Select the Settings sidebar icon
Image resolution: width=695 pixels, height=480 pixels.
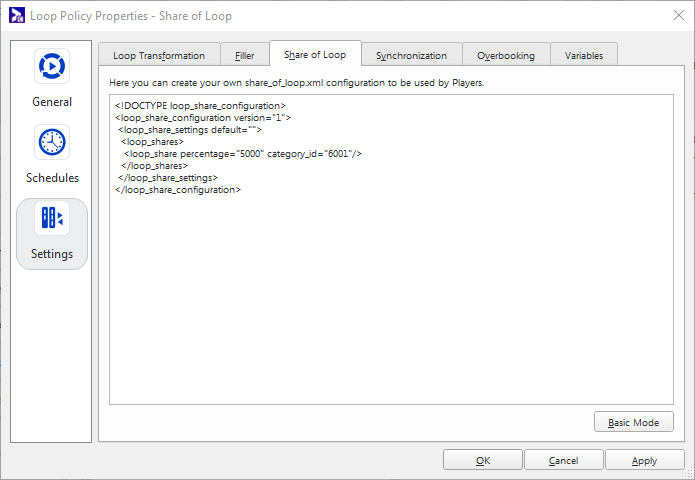click(x=52, y=219)
